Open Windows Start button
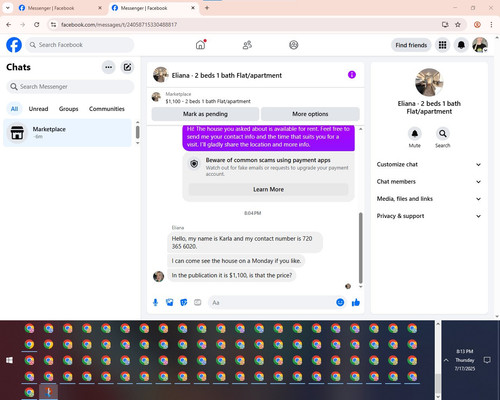The height and width of the screenshot is (400, 500). [x=9, y=360]
